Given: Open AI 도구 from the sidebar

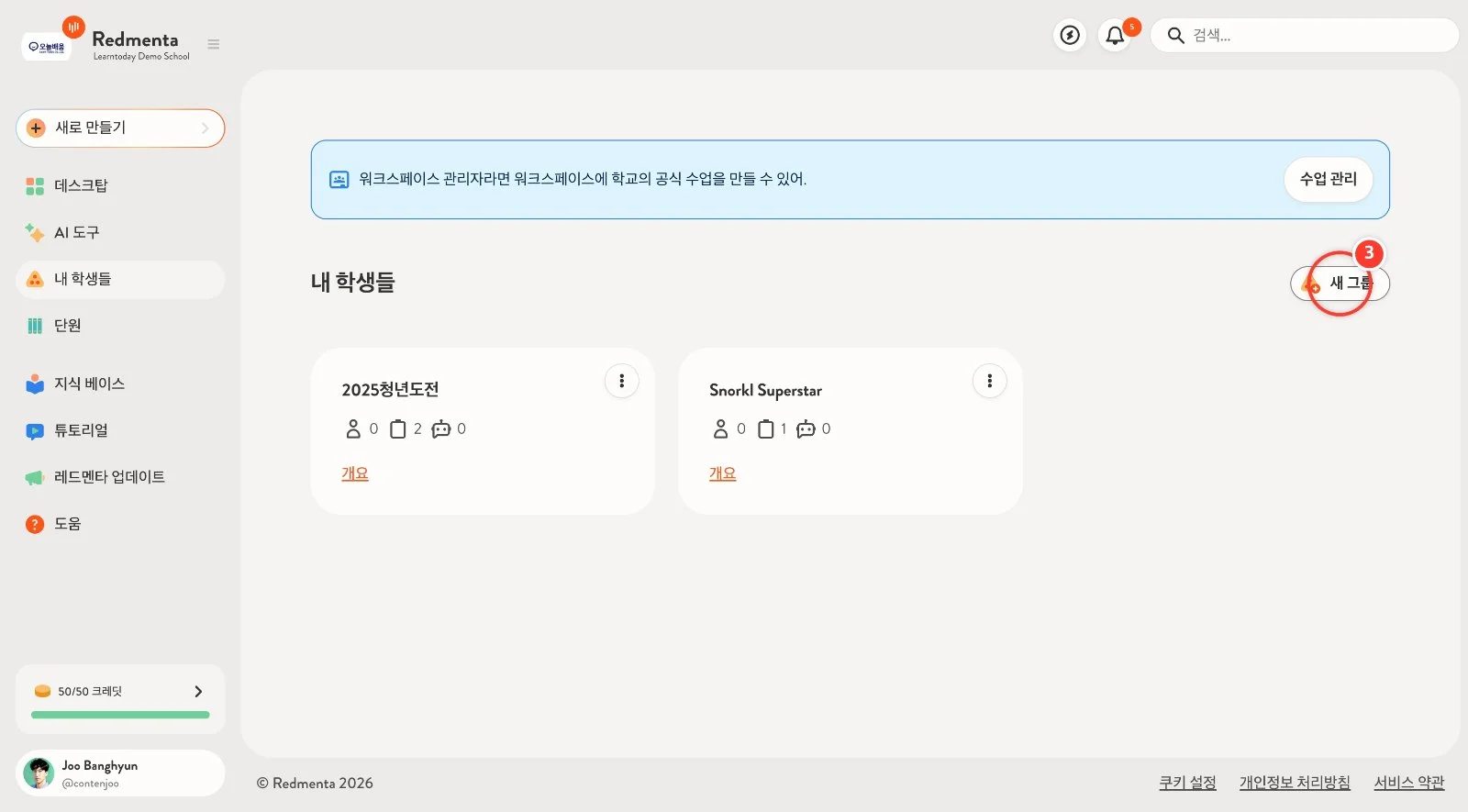Looking at the screenshot, I should (x=120, y=233).
